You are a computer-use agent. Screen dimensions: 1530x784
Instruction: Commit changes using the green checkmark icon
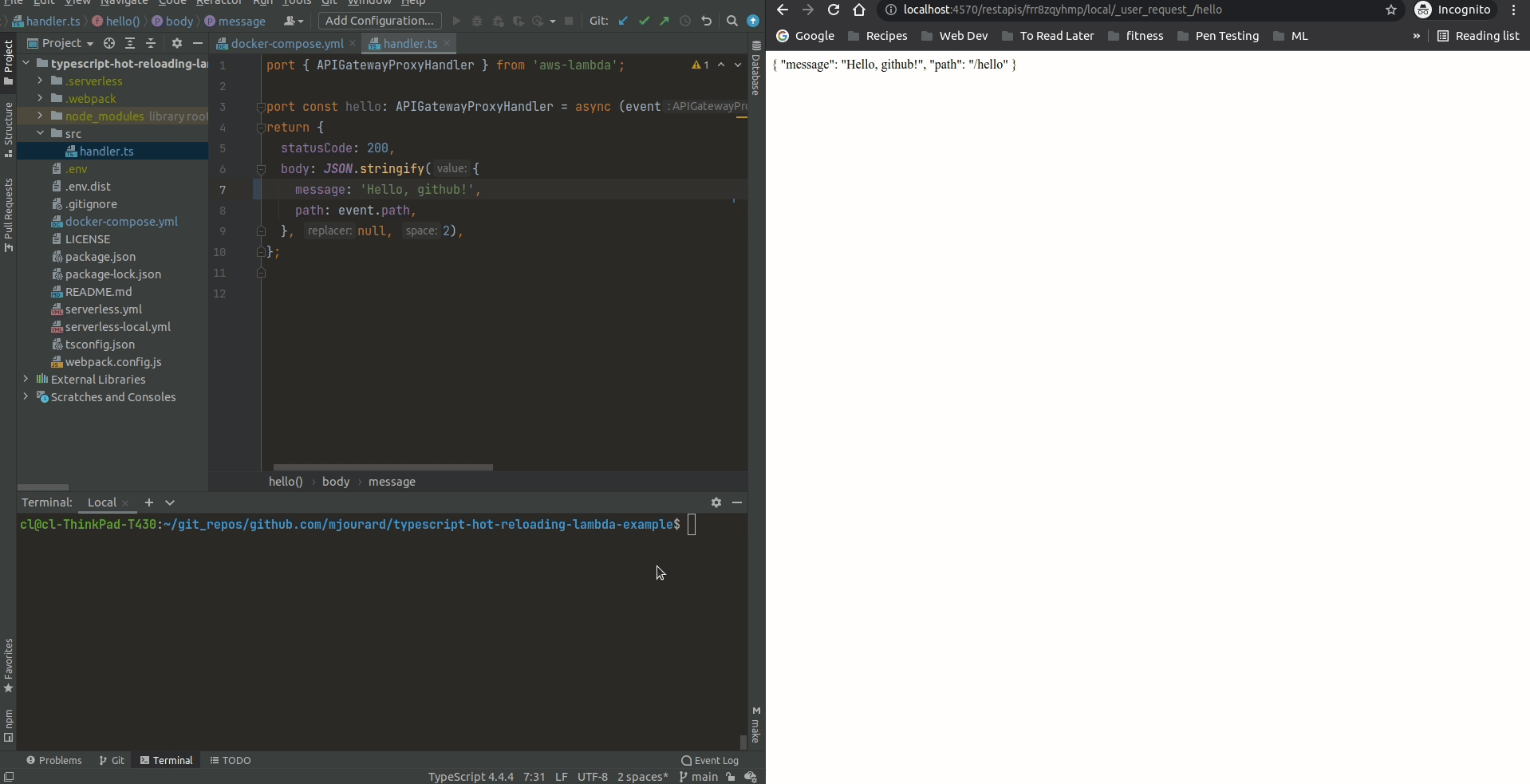coord(645,22)
